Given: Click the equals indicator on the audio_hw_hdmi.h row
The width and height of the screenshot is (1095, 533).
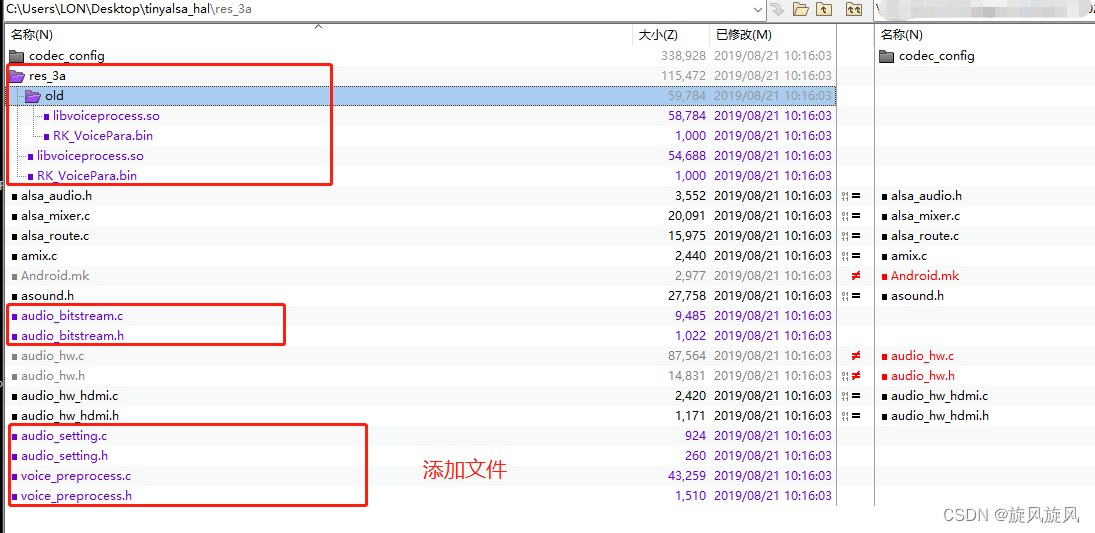Looking at the screenshot, I should coord(855,416).
